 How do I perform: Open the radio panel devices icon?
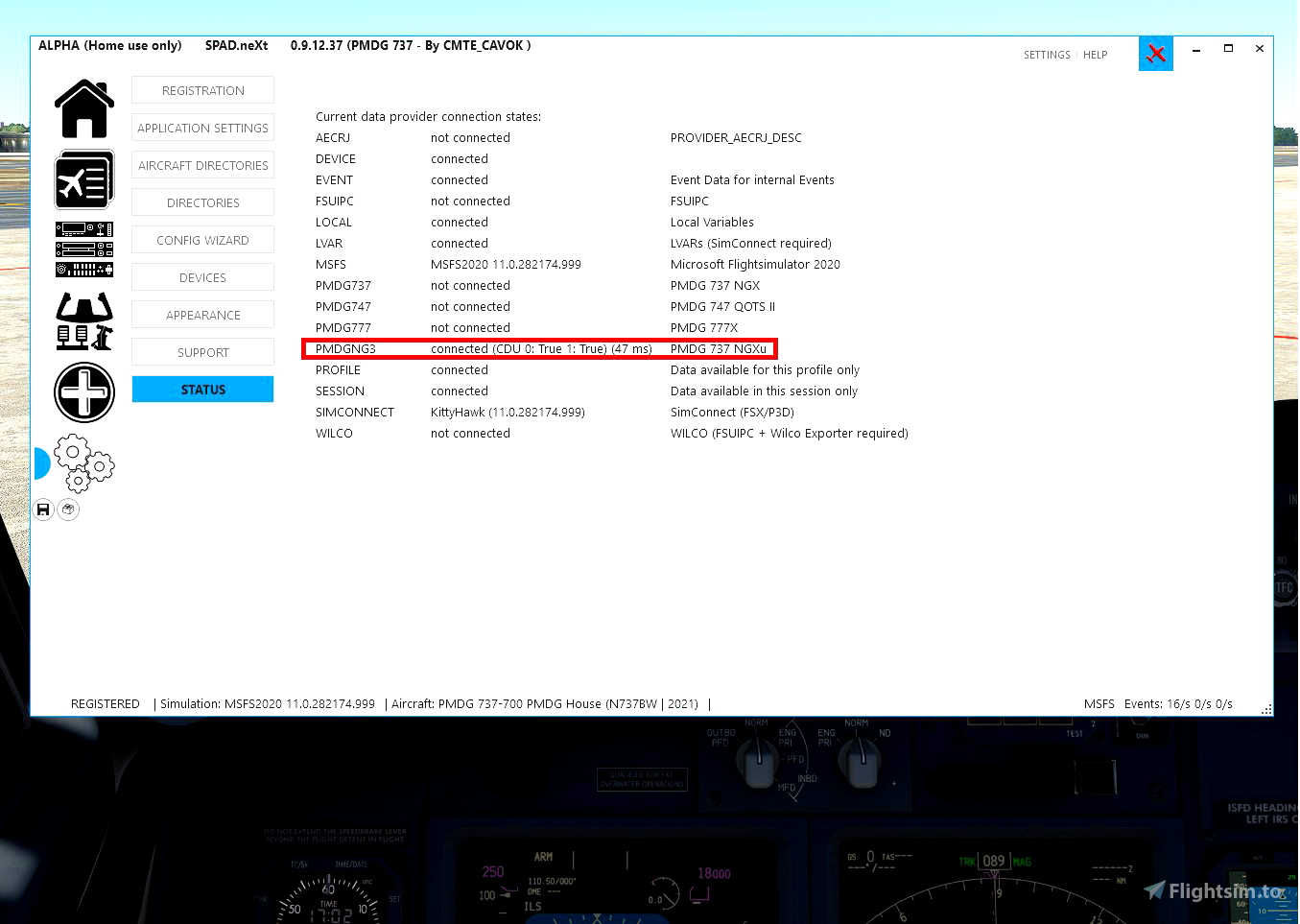point(84,249)
